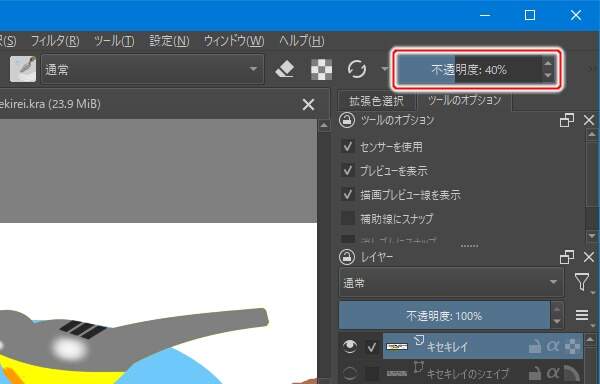The height and width of the screenshot is (384, 600).
Task: Open dropdown arrow beside reload preset icon
Action: (x=385, y=69)
